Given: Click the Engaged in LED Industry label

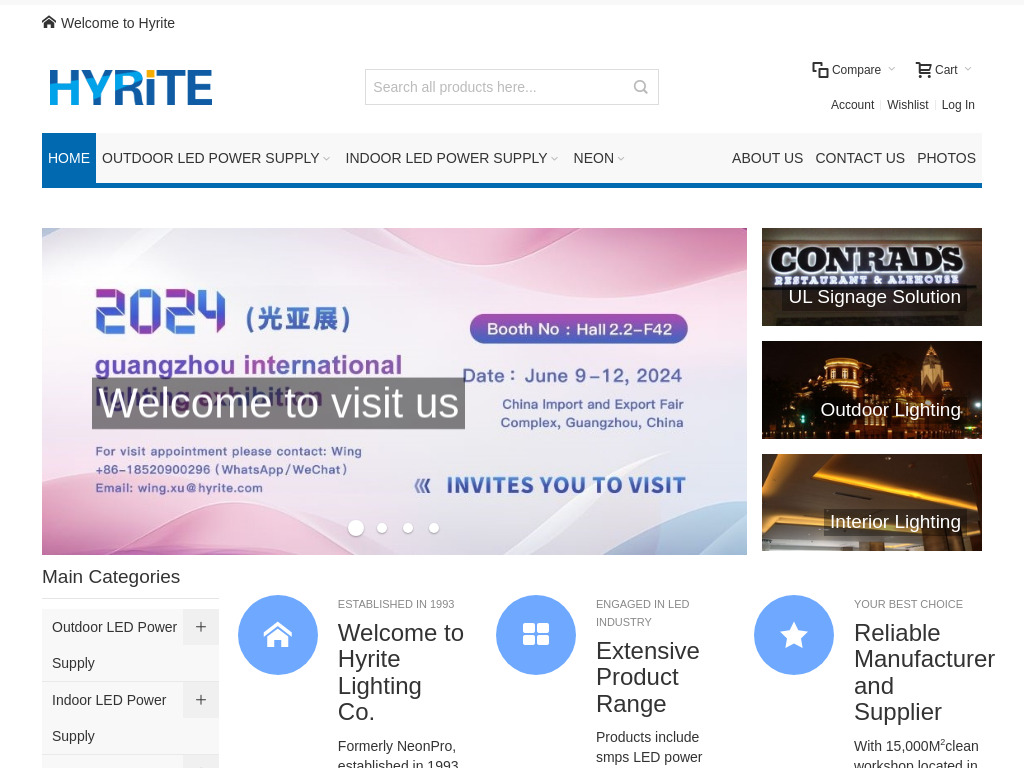Looking at the screenshot, I should (643, 613).
